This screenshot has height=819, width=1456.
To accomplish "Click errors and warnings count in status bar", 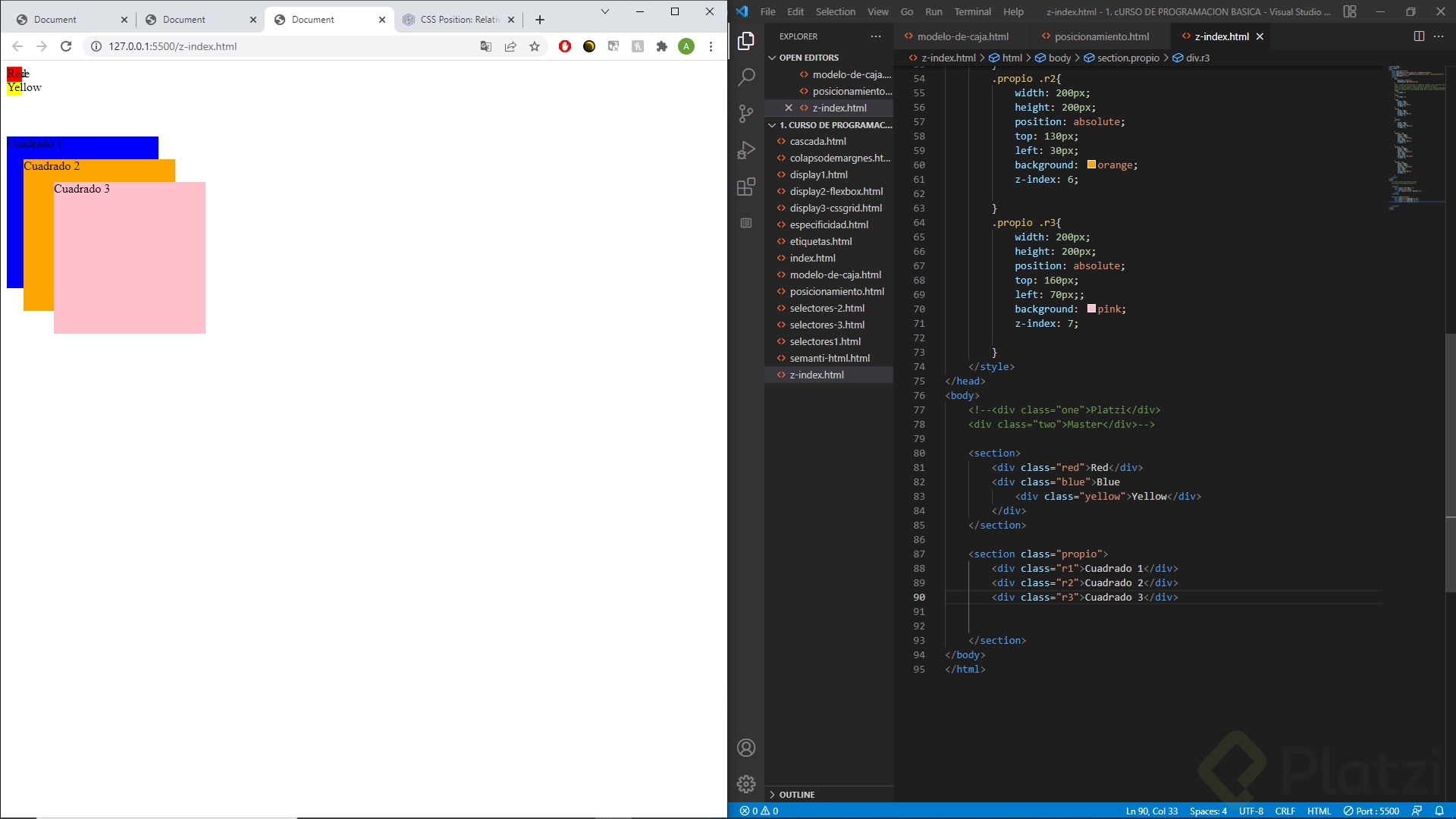I will pos(759,811).
